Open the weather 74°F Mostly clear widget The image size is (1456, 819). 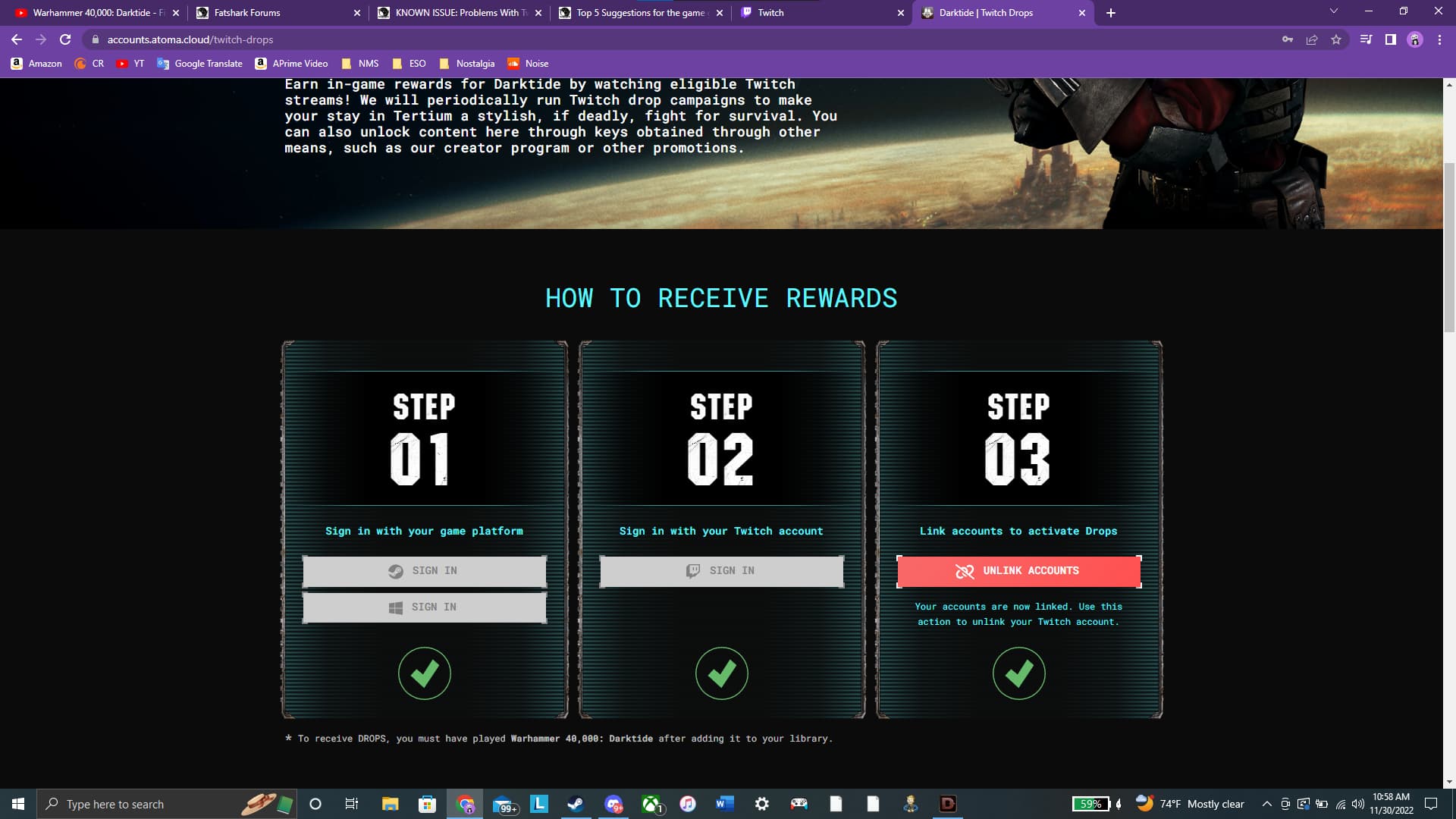tap(1190, 804)
